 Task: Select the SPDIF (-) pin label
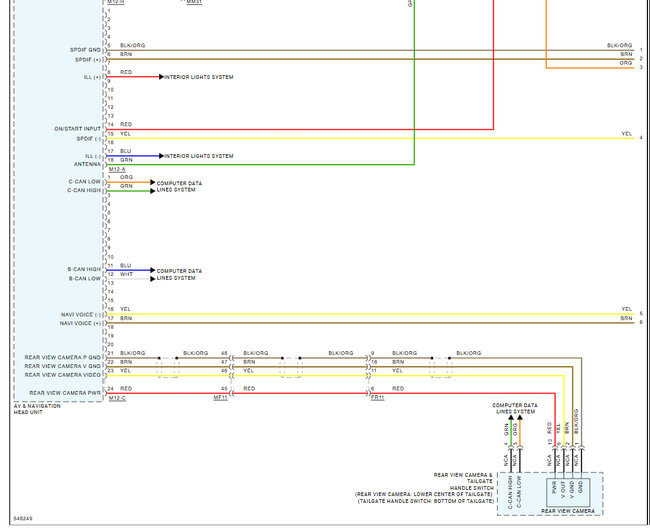click(x=89, y=138)
